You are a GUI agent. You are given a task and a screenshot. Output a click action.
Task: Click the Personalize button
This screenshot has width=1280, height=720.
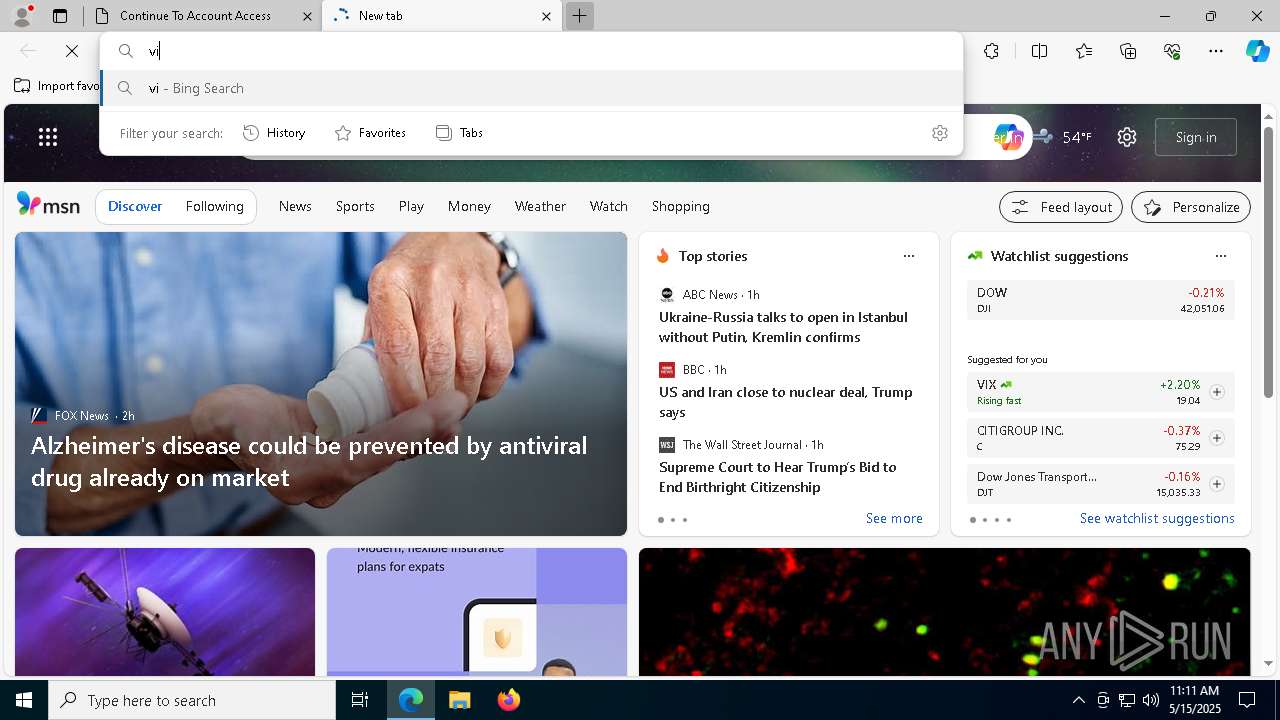(x=1191, y=207)
